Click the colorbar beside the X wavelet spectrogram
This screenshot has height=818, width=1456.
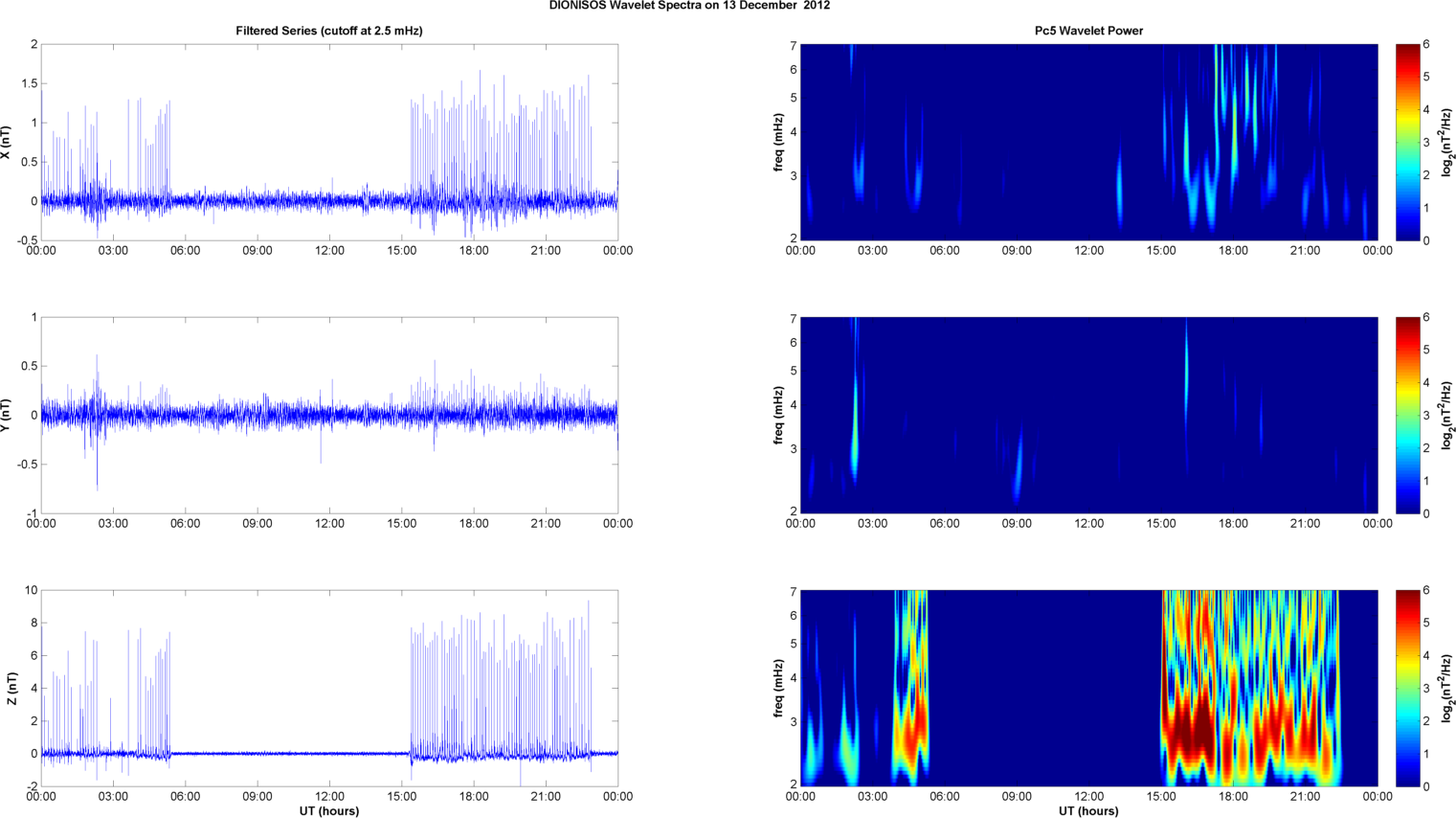click(x=1407, y=142)
